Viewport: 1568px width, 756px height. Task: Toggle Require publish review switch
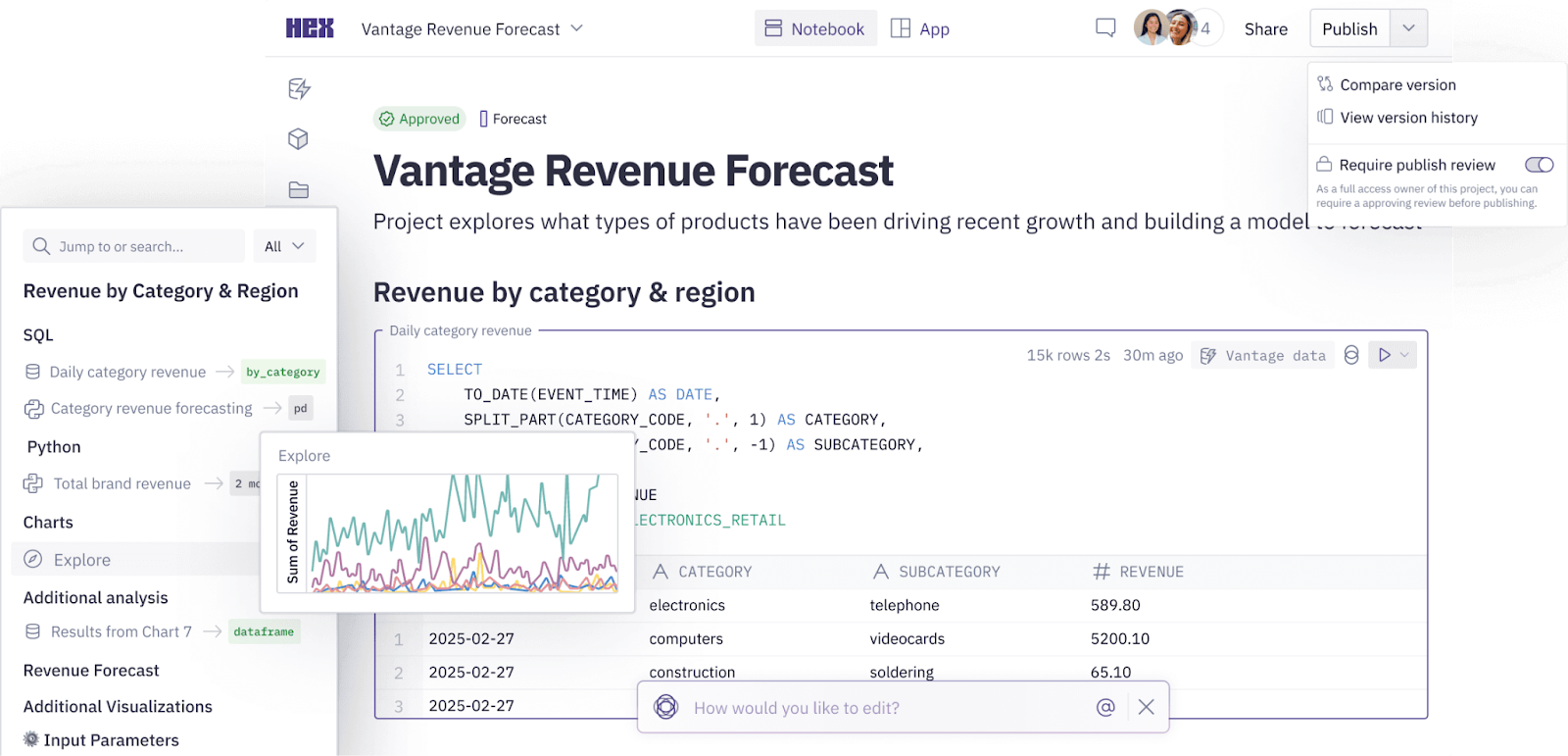pyautogui.click(x=1540, y=165)
